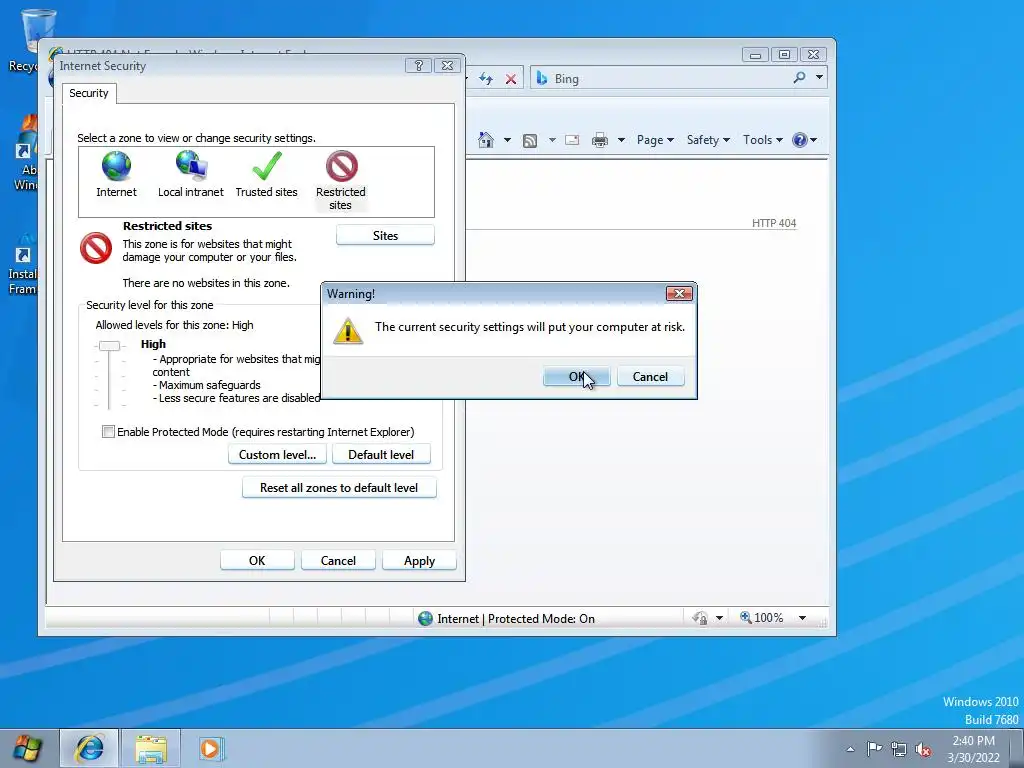Expand the search provider dropdown arrow
The height and width of the screenshot is (768, 1024).
[x=819, y=78]
